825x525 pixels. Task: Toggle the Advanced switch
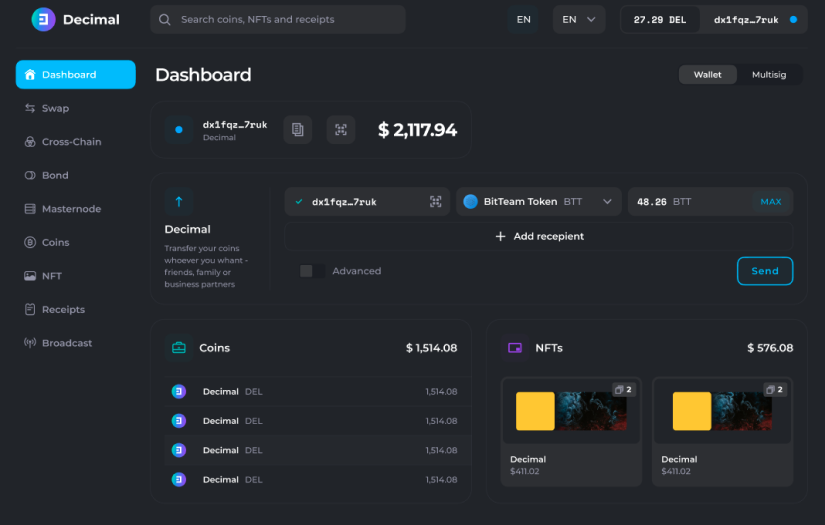[312, 271]
